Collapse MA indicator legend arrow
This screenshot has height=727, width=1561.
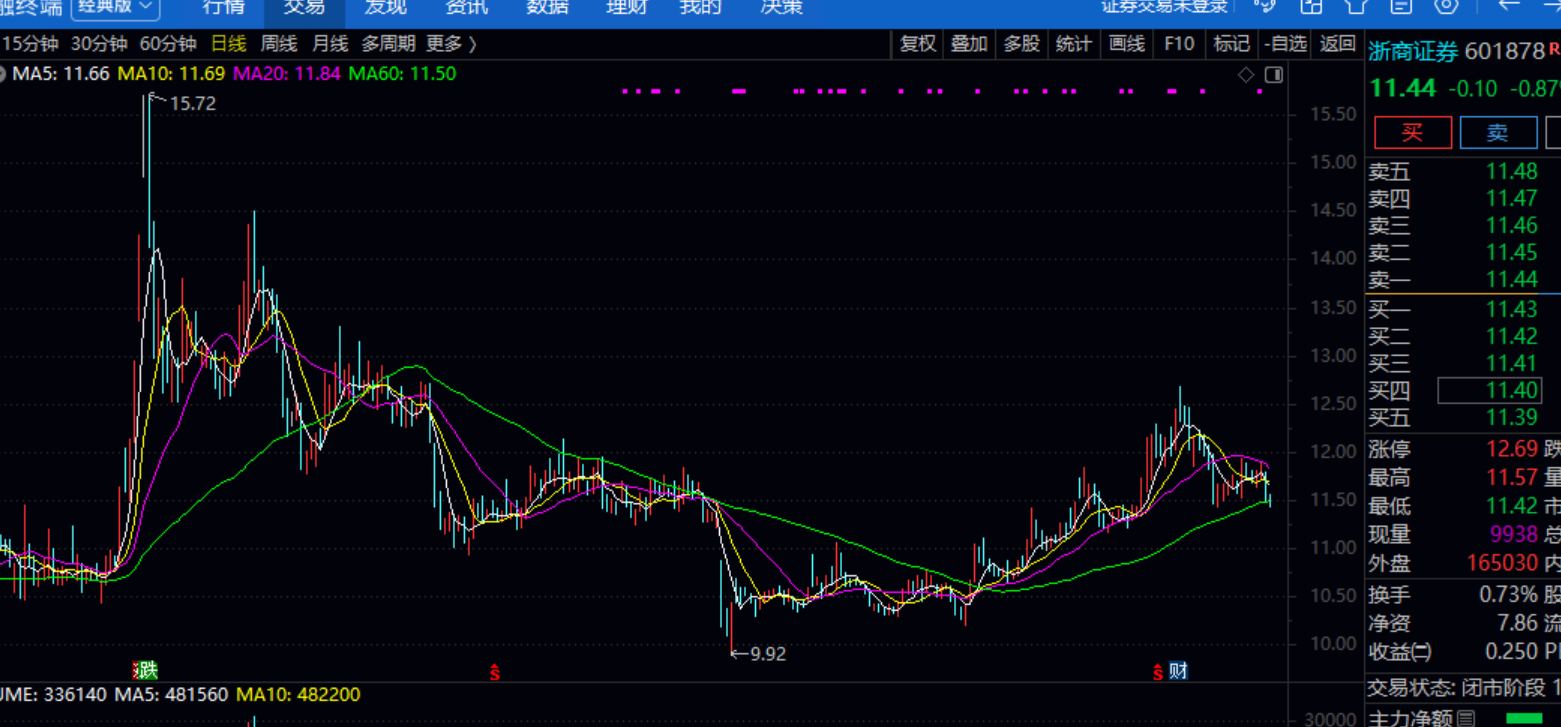click(4, 73)
